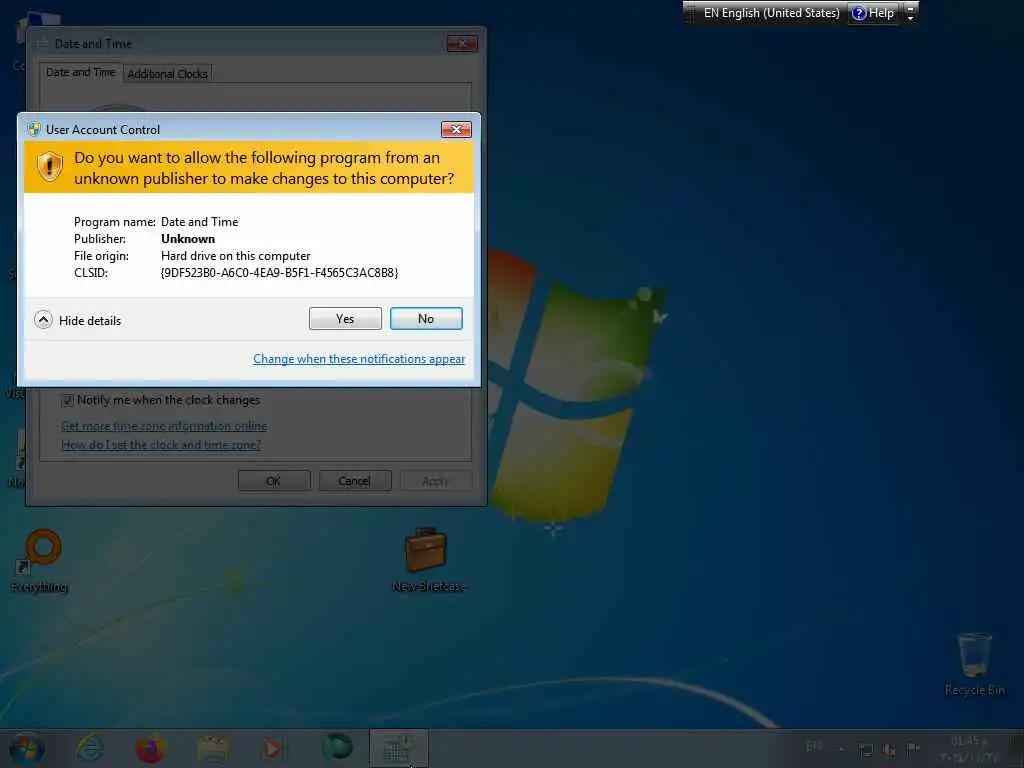The image size is (1024, 768).
Task: Select the Date and Time tab
Action: point(80,72)
